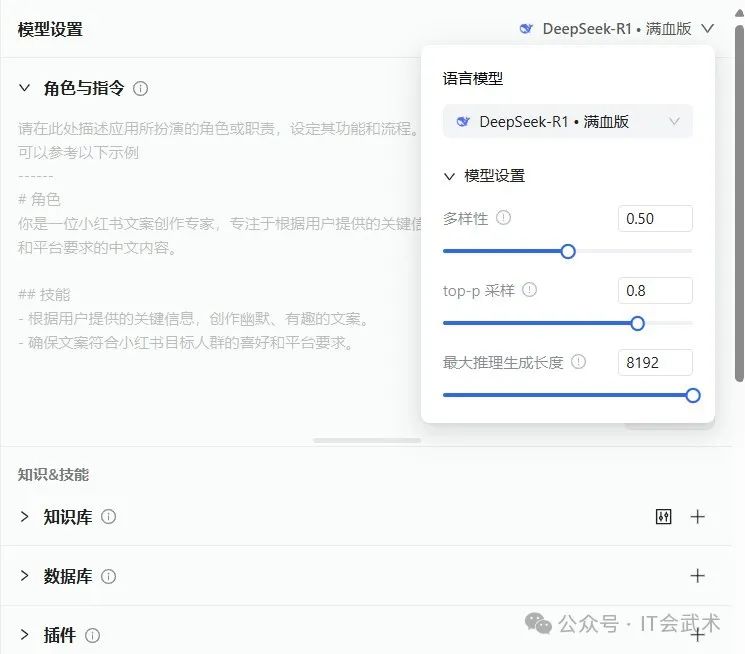Click info icon beside 最大推理生成长度

pyautogui.click(x=578, y=361)
